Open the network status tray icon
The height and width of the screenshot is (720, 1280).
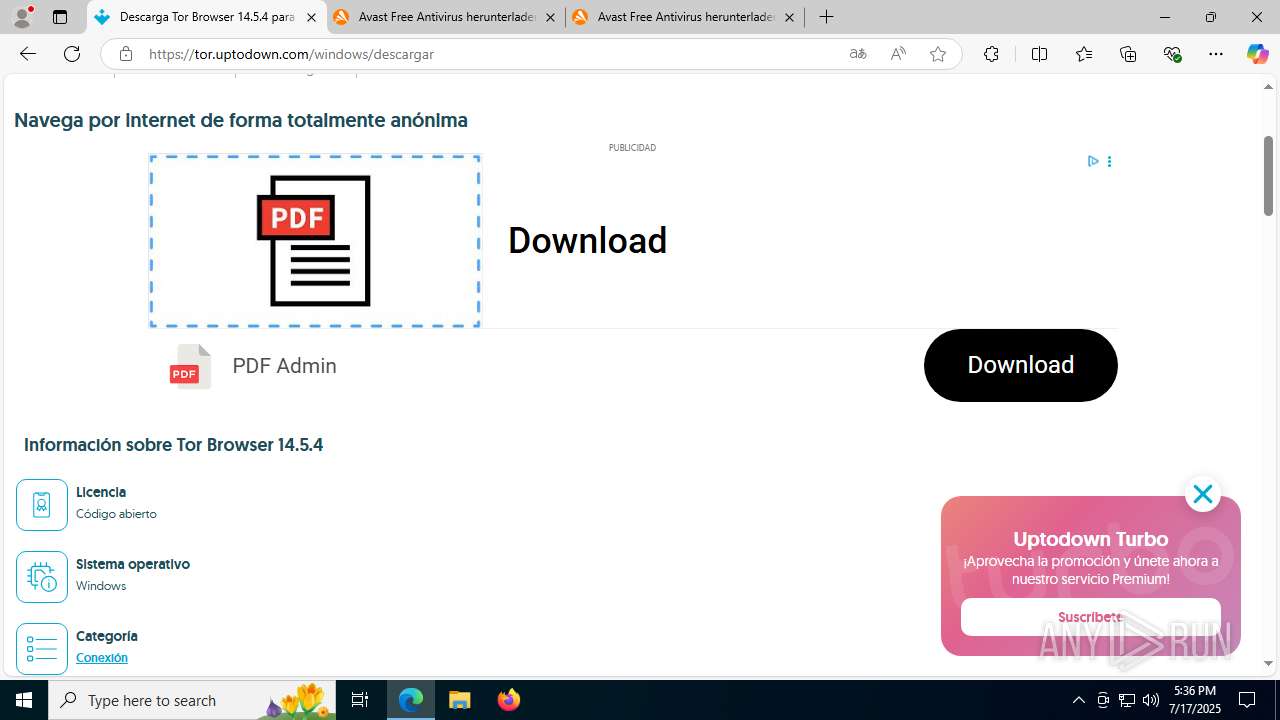1127,700
